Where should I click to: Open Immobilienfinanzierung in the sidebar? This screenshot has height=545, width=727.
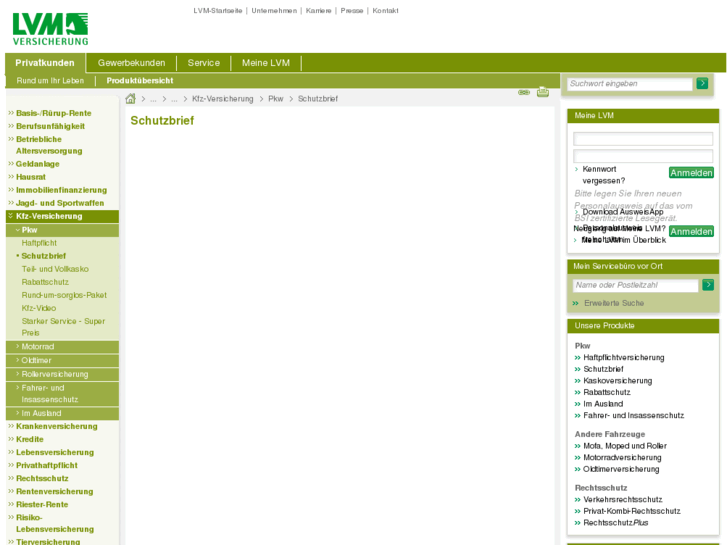click(x=61, y=190)
